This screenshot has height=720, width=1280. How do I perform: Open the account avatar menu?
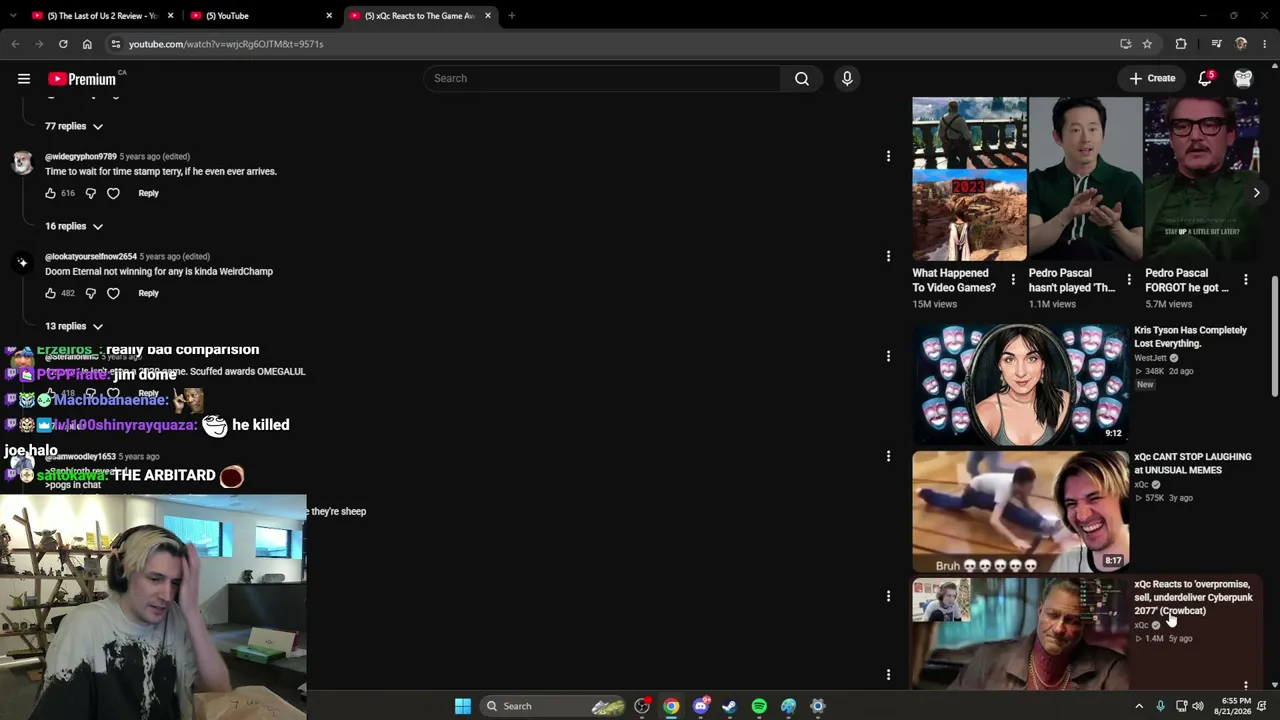click(x=1243, y=78)
